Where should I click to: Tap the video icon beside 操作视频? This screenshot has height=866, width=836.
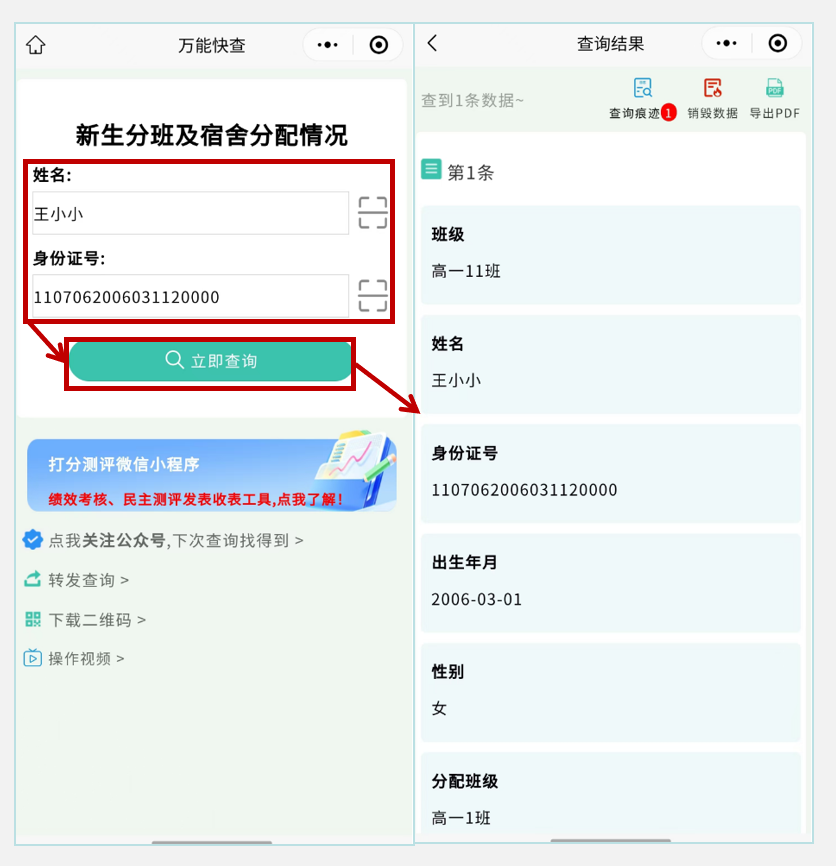pyautogui.click(x=33, y=658)
